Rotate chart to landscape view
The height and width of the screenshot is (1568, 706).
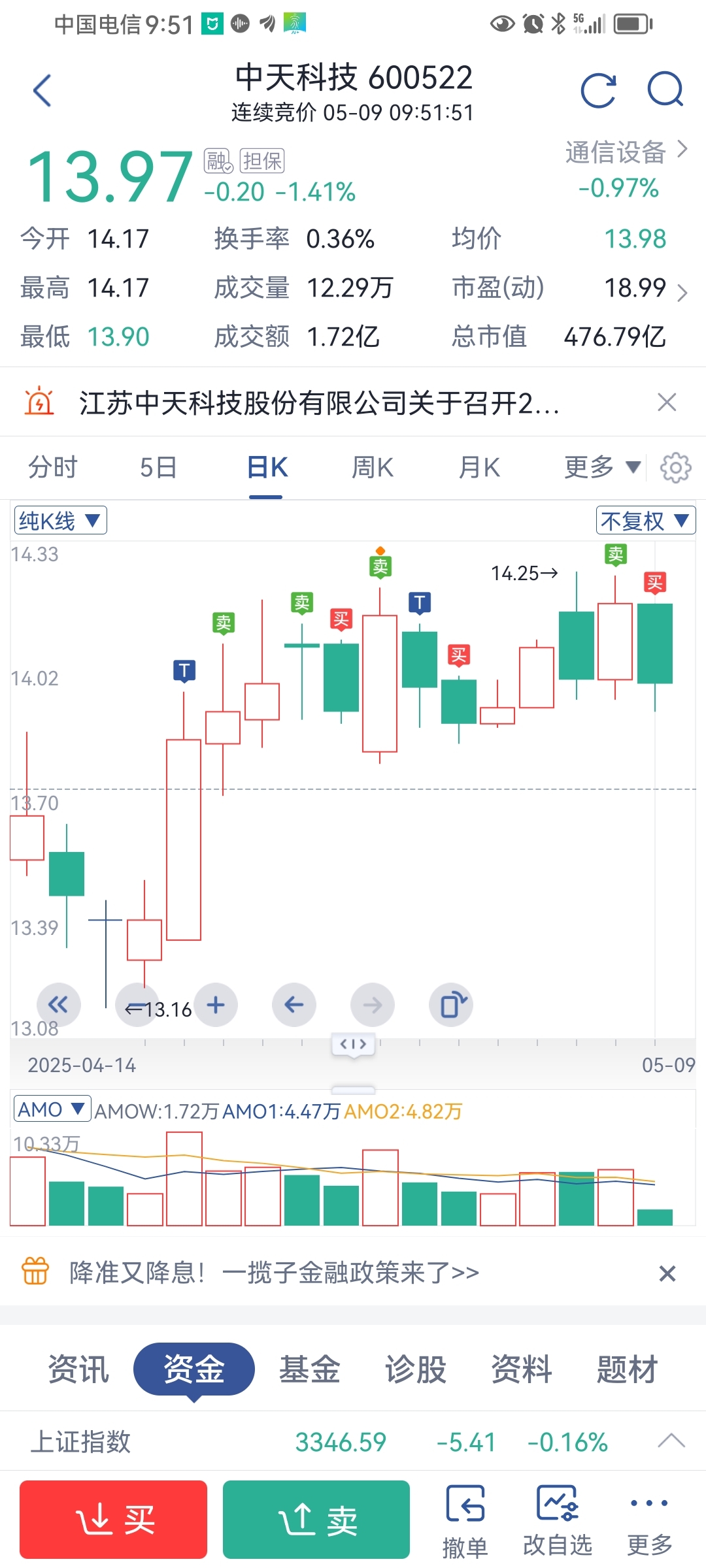(x=451, y=1005)
